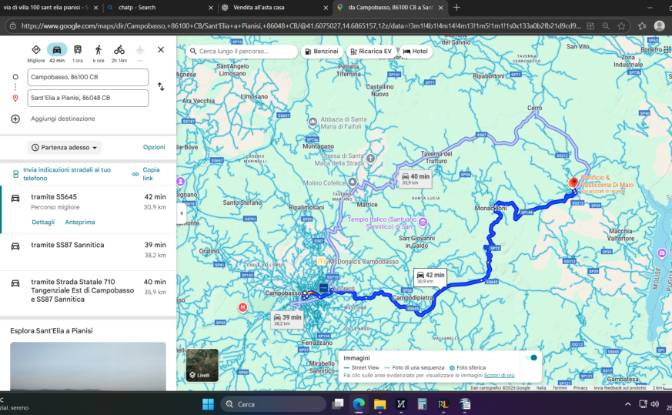
Task: Click the Dettagli link for SS645 route
Action: [x=43, y=222]
